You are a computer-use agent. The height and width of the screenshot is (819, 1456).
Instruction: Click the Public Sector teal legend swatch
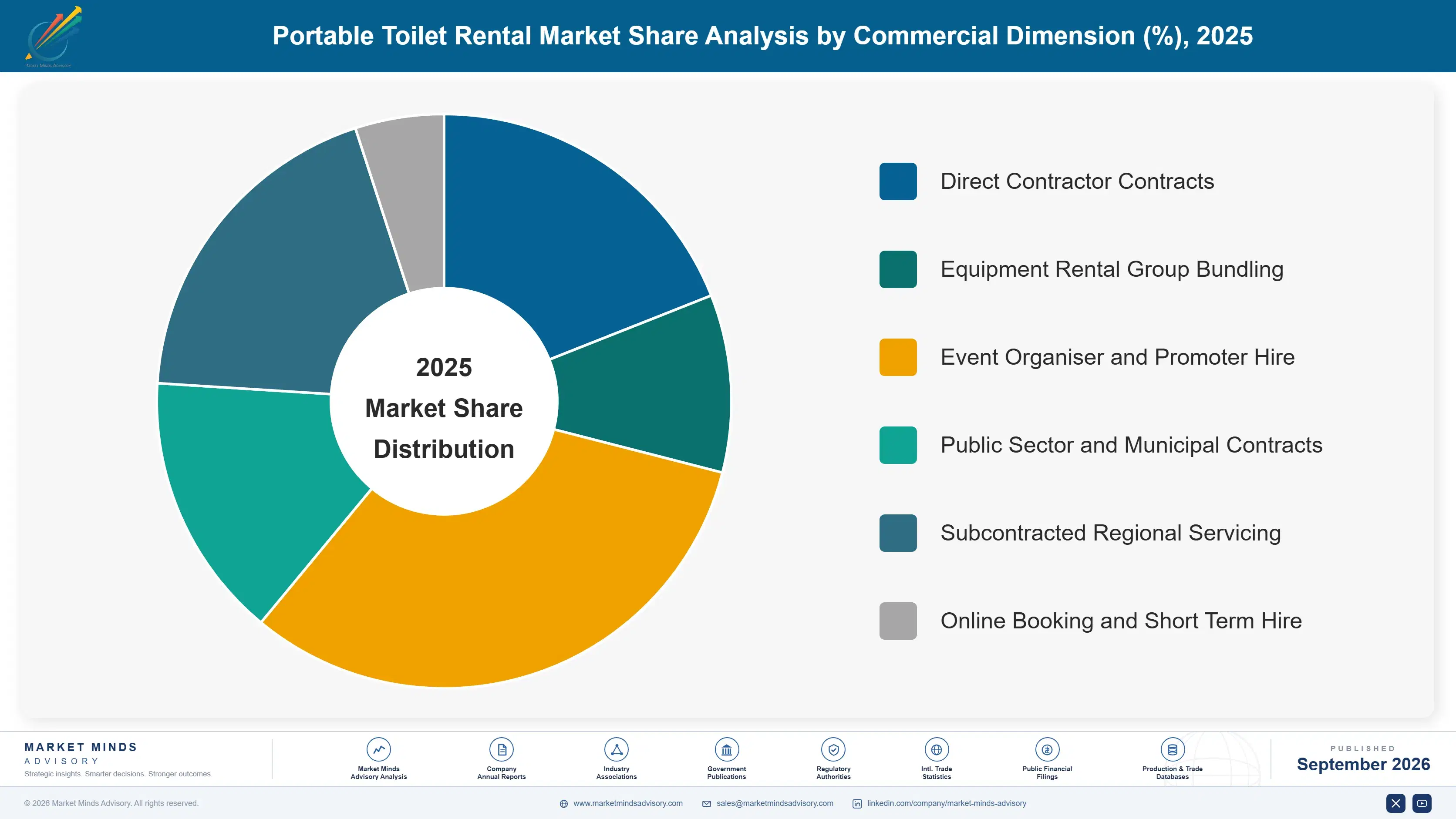[897, 445]
